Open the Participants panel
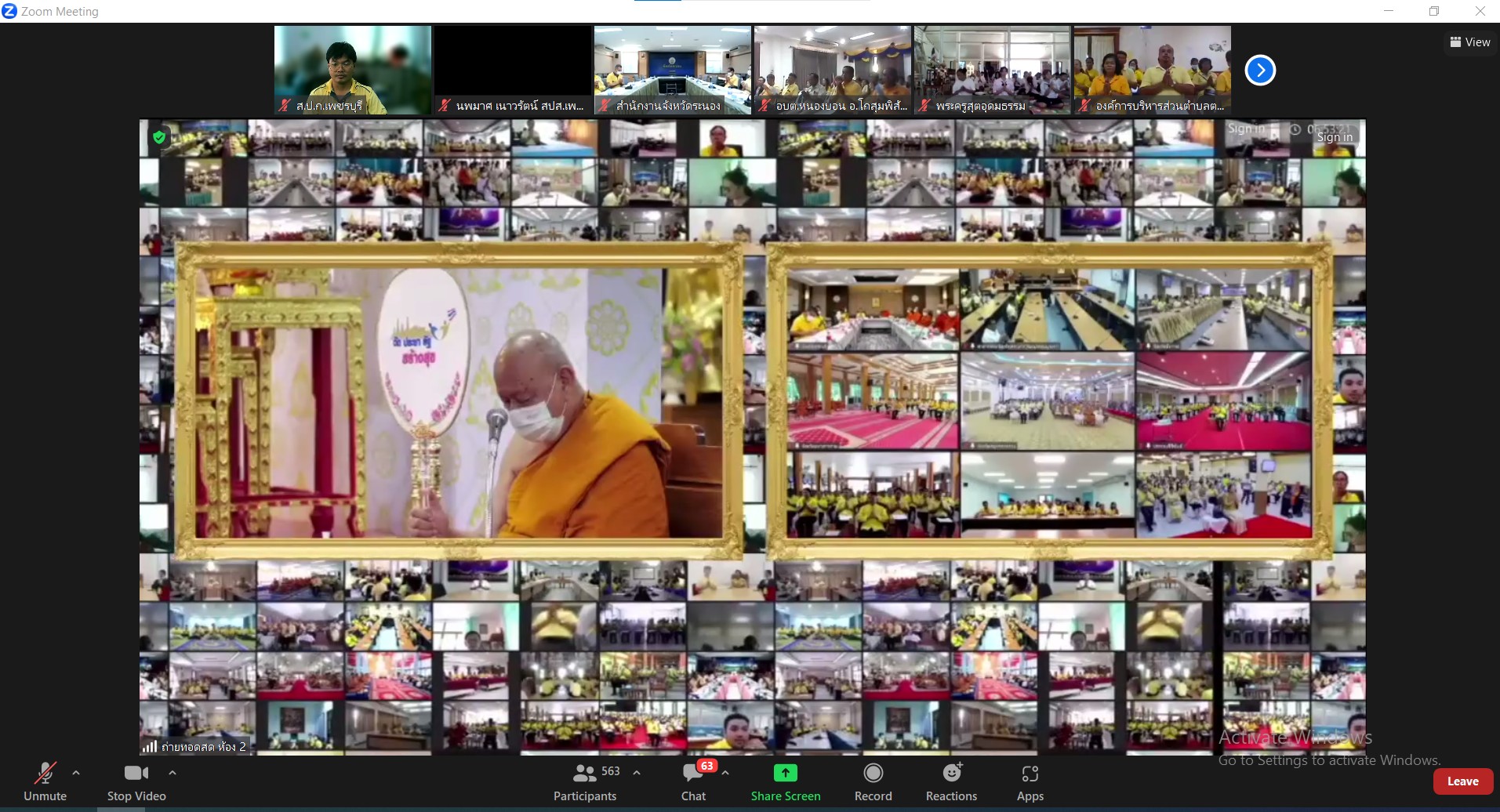 (x=585, y=782)
